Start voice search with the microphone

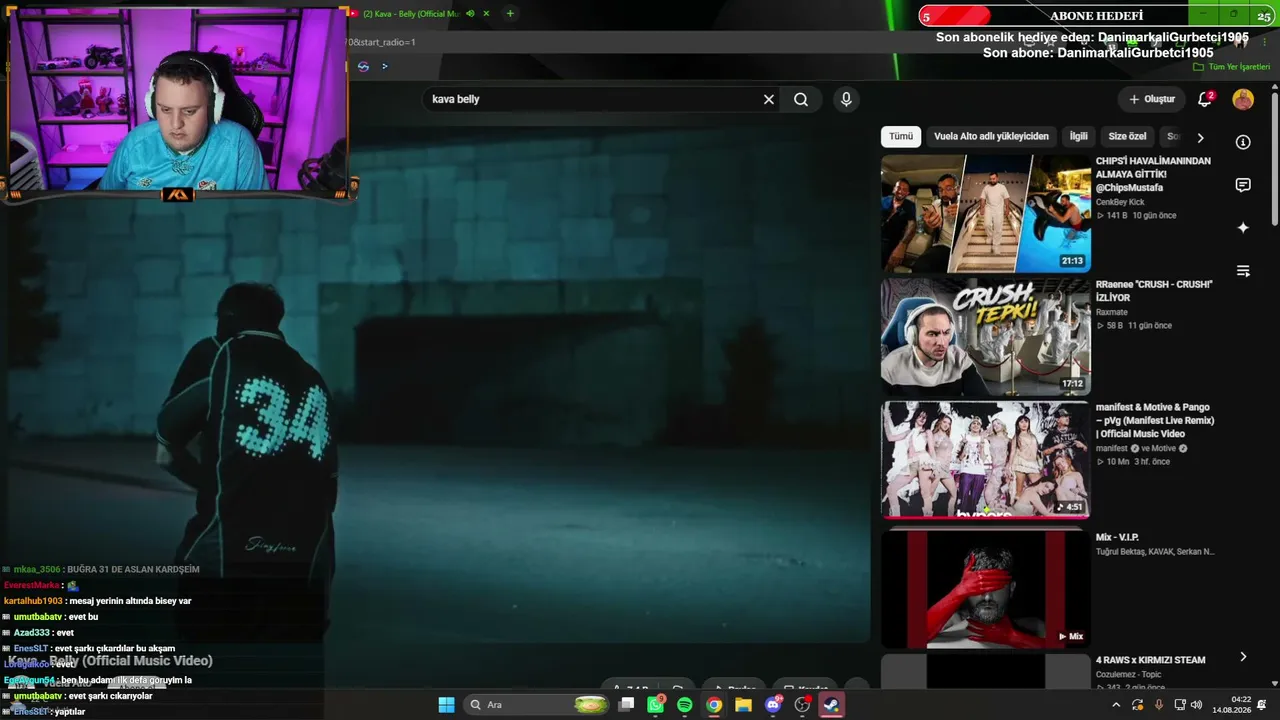(x=846, y=100)
